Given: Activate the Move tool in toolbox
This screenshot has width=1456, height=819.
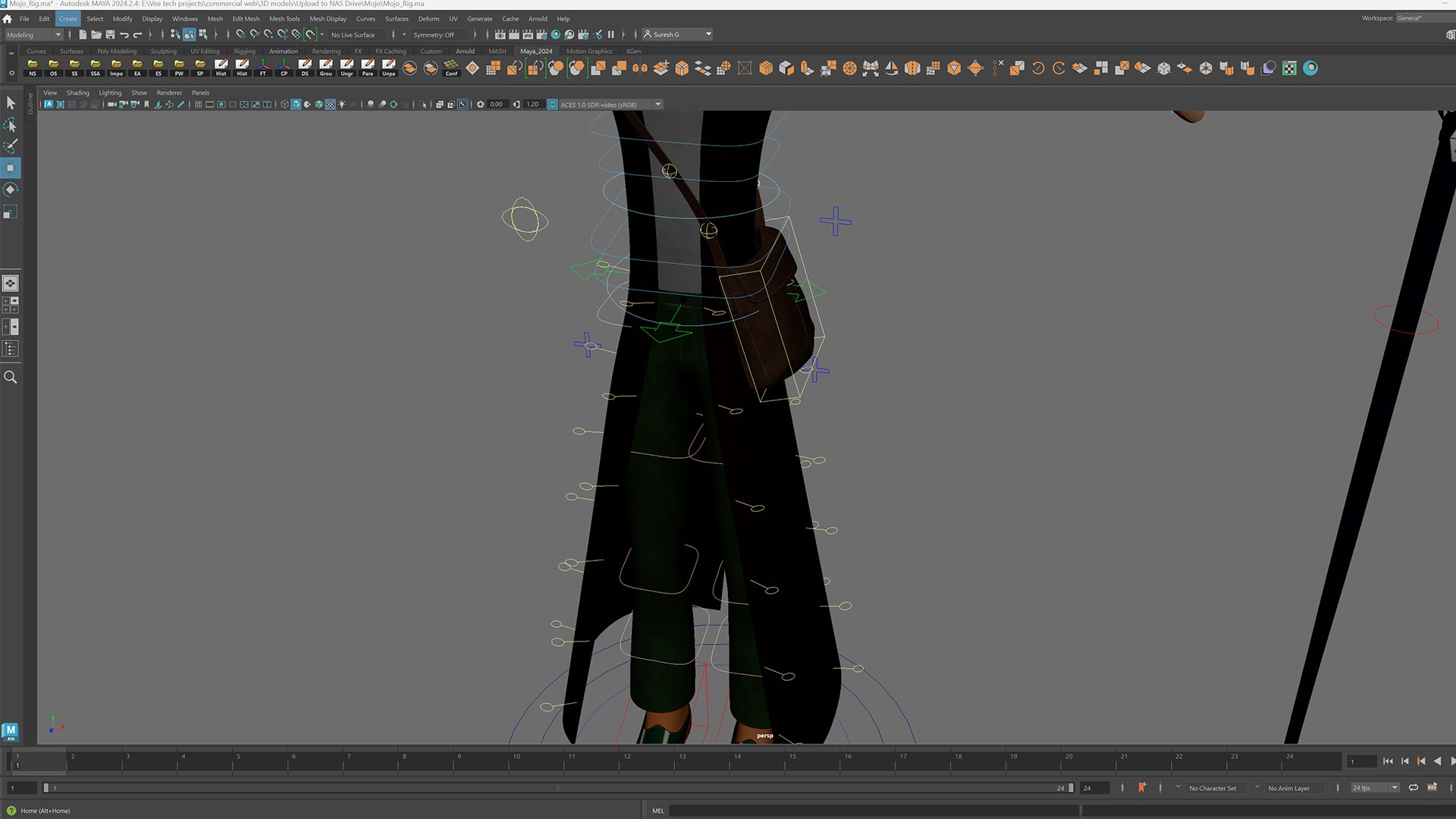Looking at the screenshot, I should 11,168.
